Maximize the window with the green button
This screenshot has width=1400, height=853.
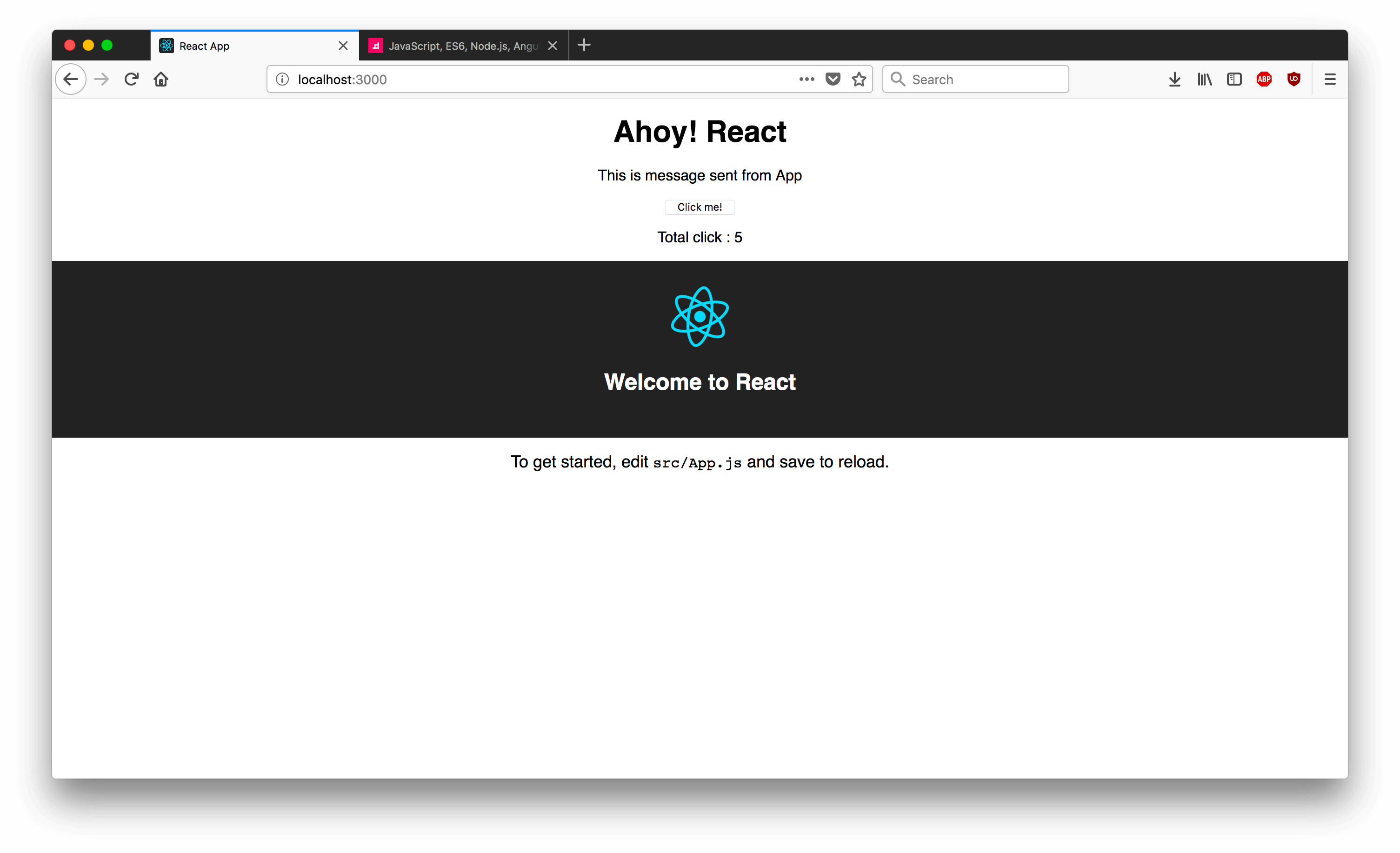coord(107,45)
